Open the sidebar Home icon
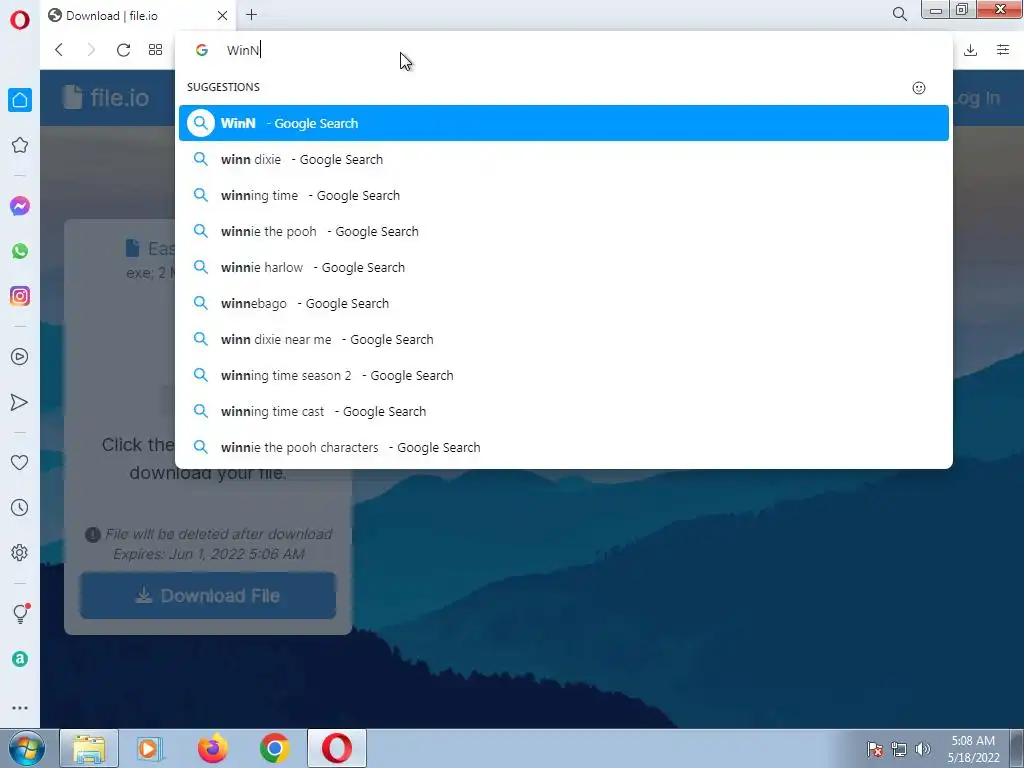This screenshot has width=1024, height=768. (20, 100)
